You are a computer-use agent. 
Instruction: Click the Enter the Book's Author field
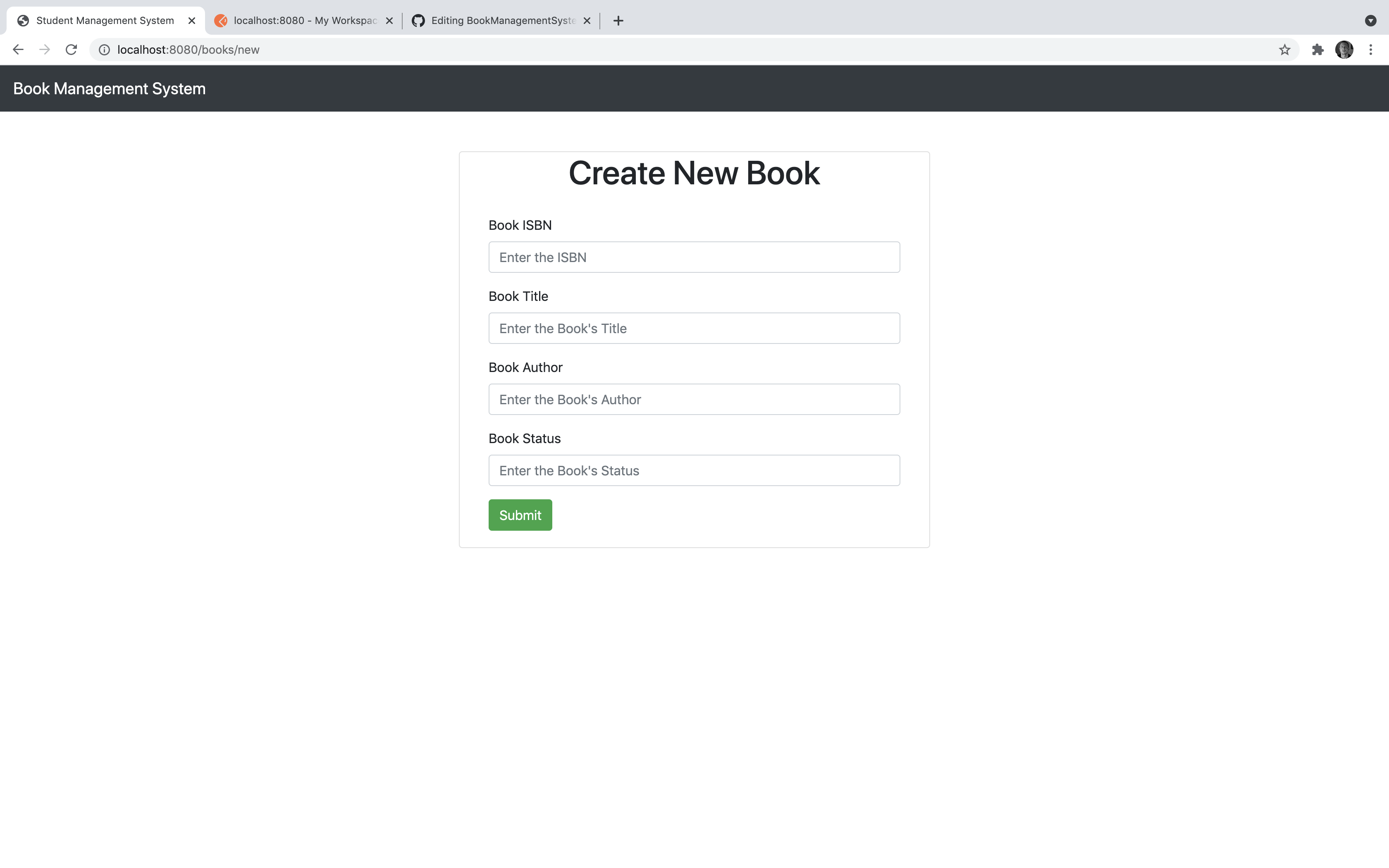click(x=693, y=399)
